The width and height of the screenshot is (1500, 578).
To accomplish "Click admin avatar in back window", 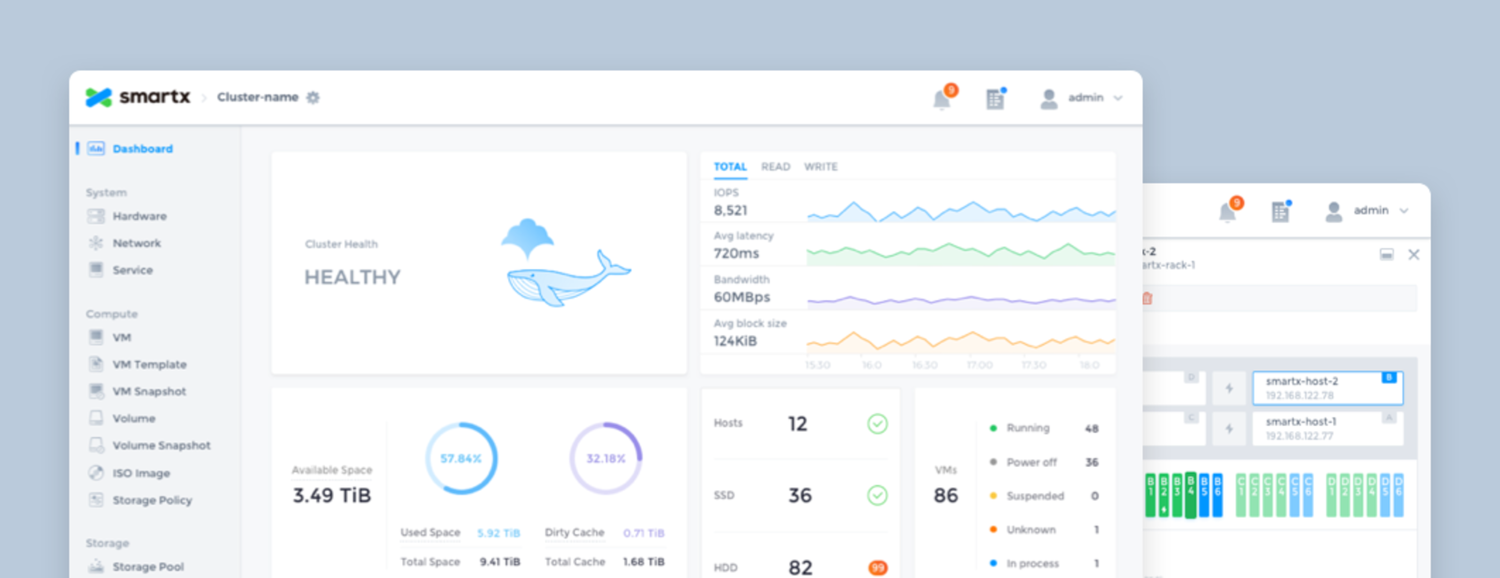I will pyautogui.click(x=1334, y=211).
